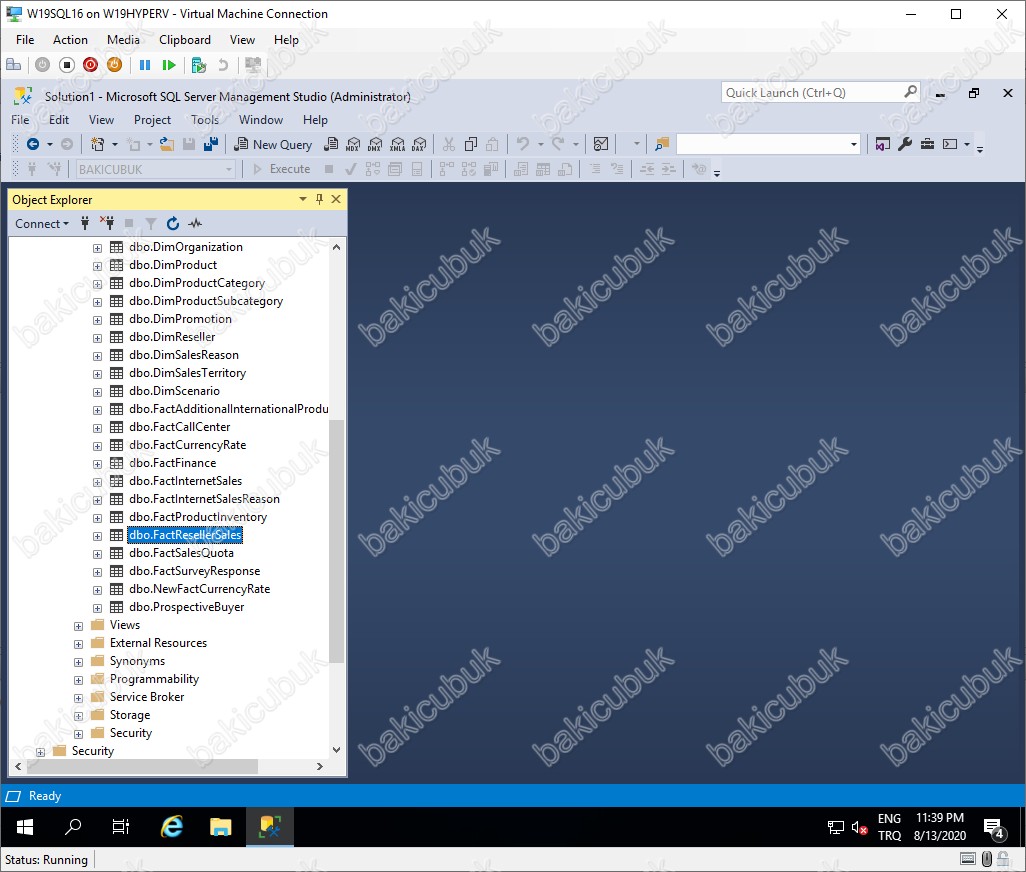This screenshot has height=872, width=1026.
Task: Click the Analysis Services DMX Query icon
Action: (x=375, y=145)
